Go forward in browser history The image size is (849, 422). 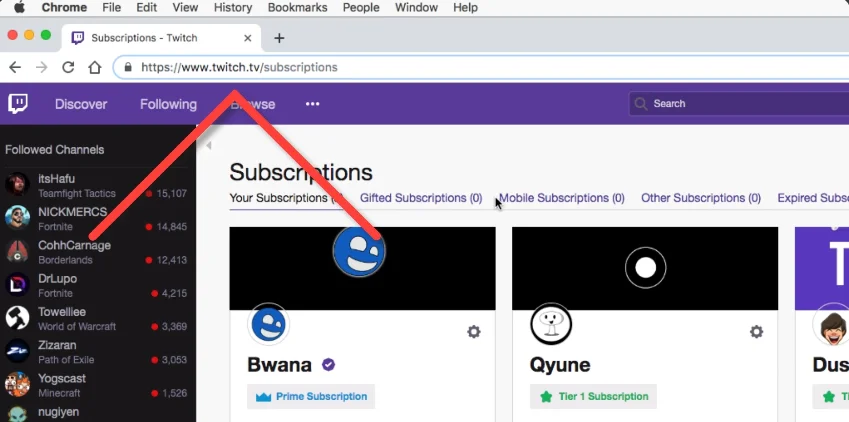[x=42, y=67]
